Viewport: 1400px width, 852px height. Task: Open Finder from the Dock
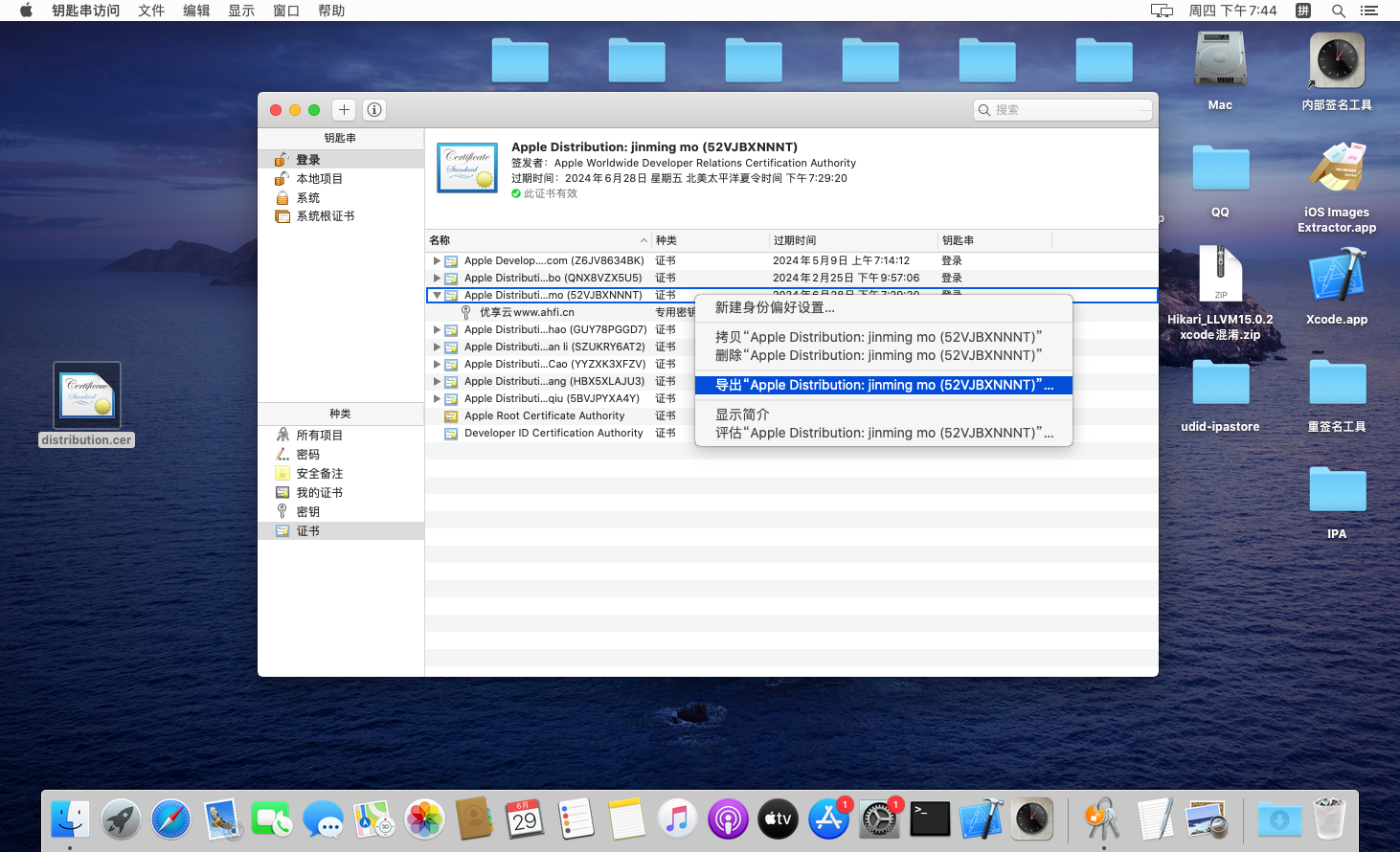point(70,819)
